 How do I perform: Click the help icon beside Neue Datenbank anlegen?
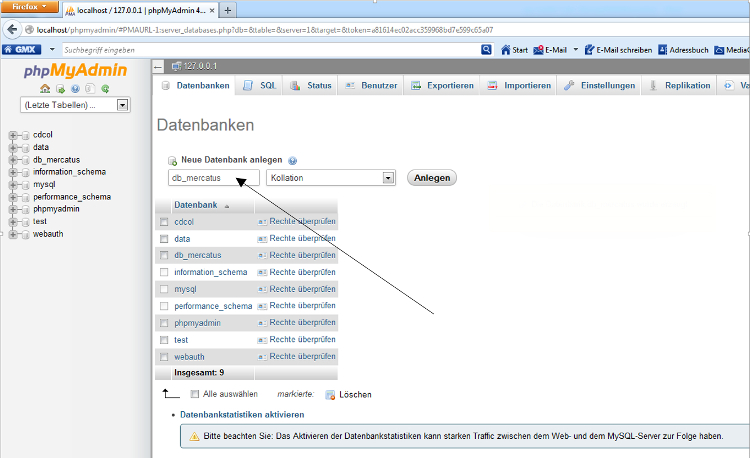pos(293,160)
